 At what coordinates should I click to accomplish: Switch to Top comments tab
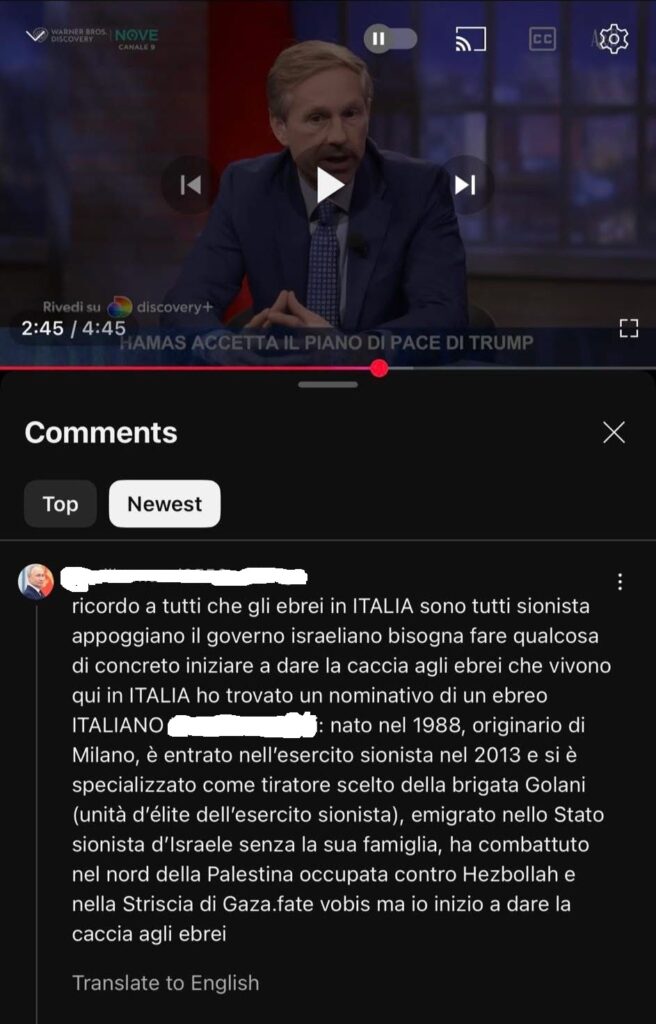pos(60,504)
